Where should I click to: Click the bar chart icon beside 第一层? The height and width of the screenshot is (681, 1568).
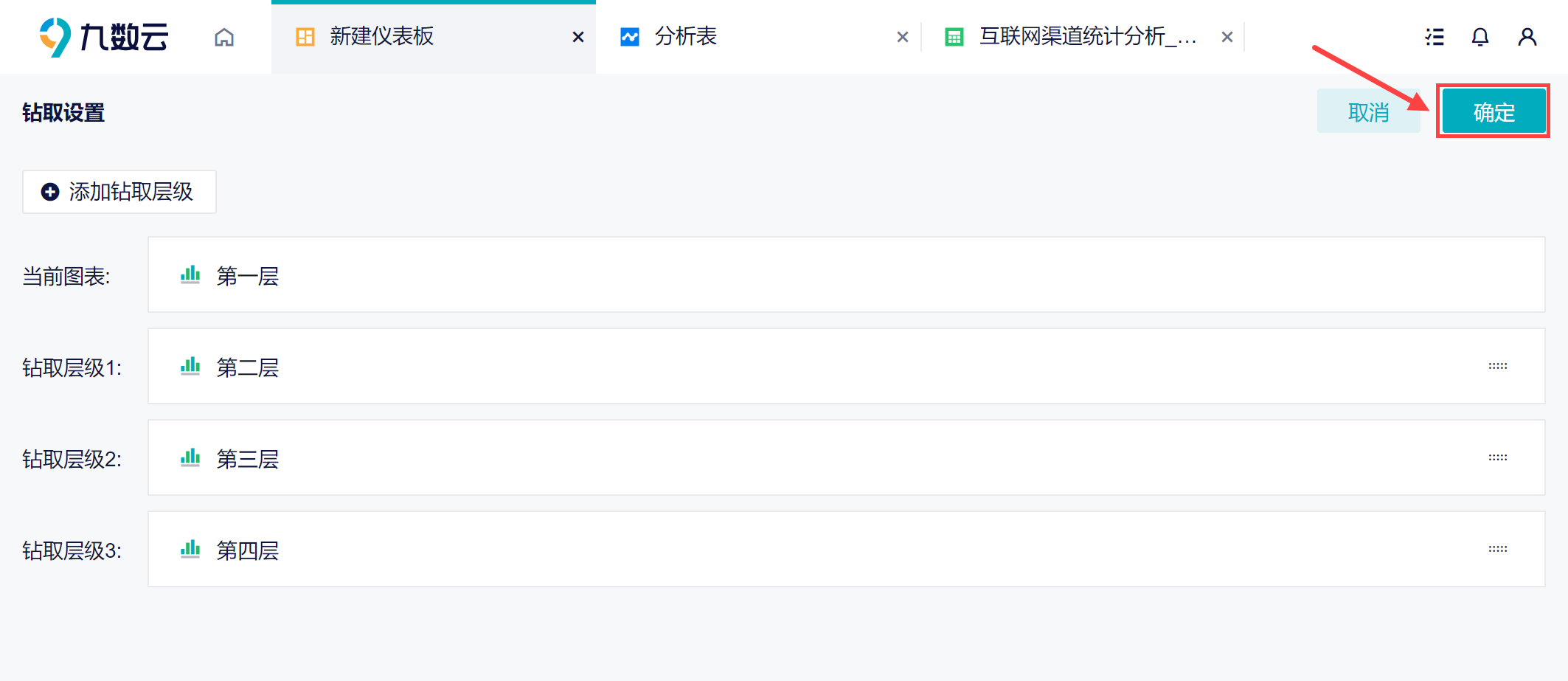click(190, 274)
